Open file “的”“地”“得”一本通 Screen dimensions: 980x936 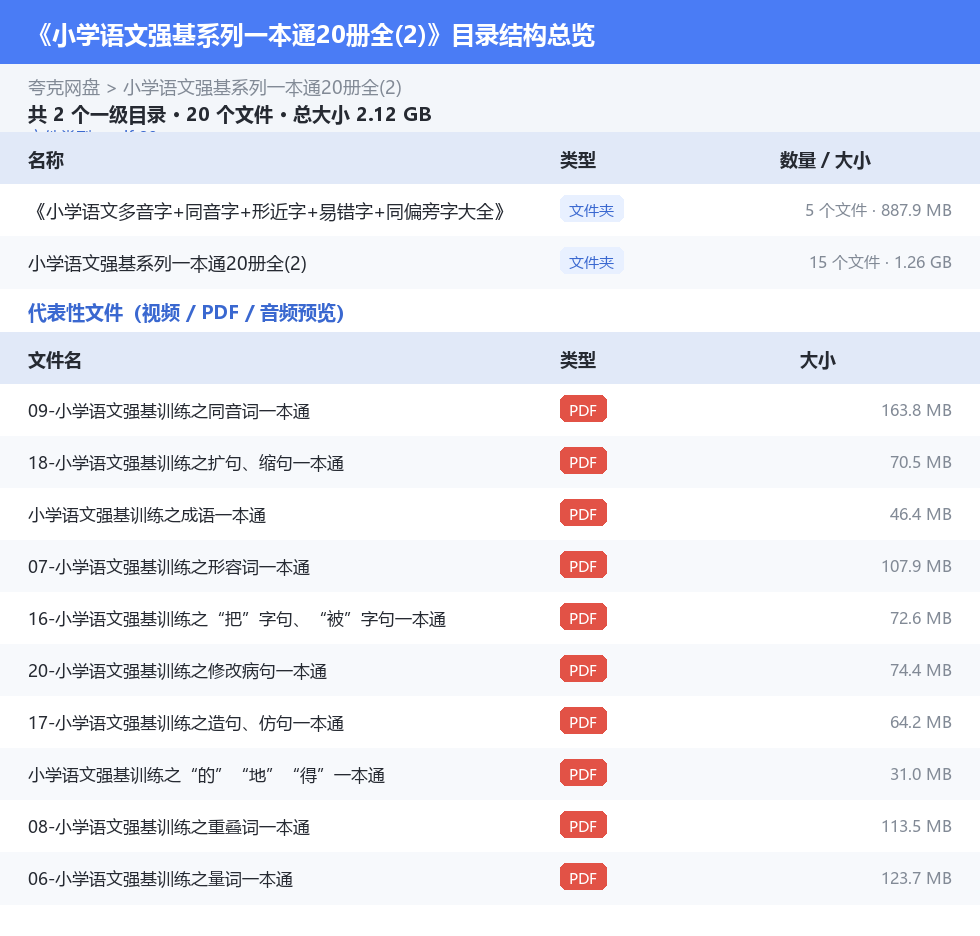click(x=490, y=774)
